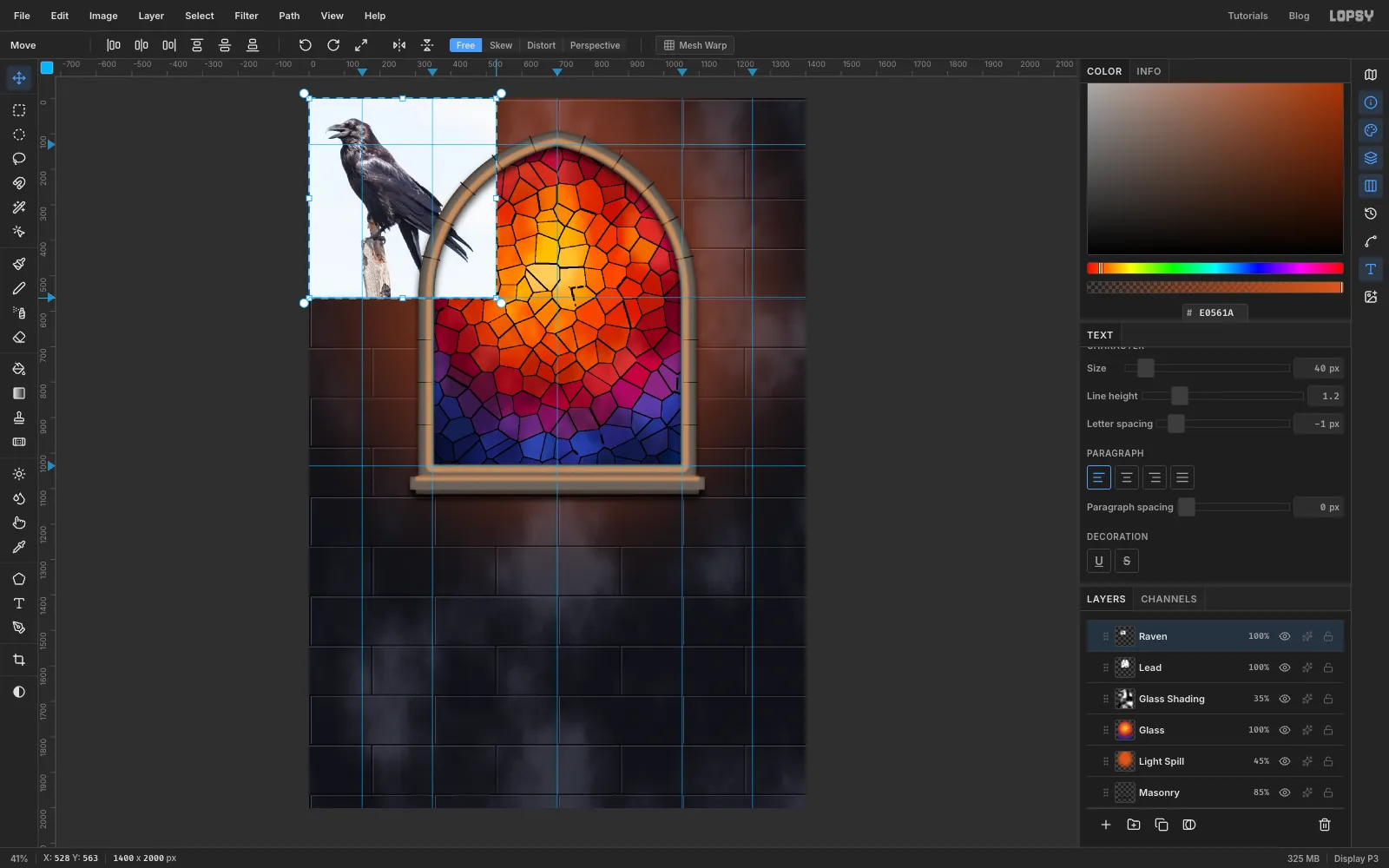This screenshot has width=1389, height=868.
Task: Lock the Masonry layer
Action: (x=1328, y=792)
